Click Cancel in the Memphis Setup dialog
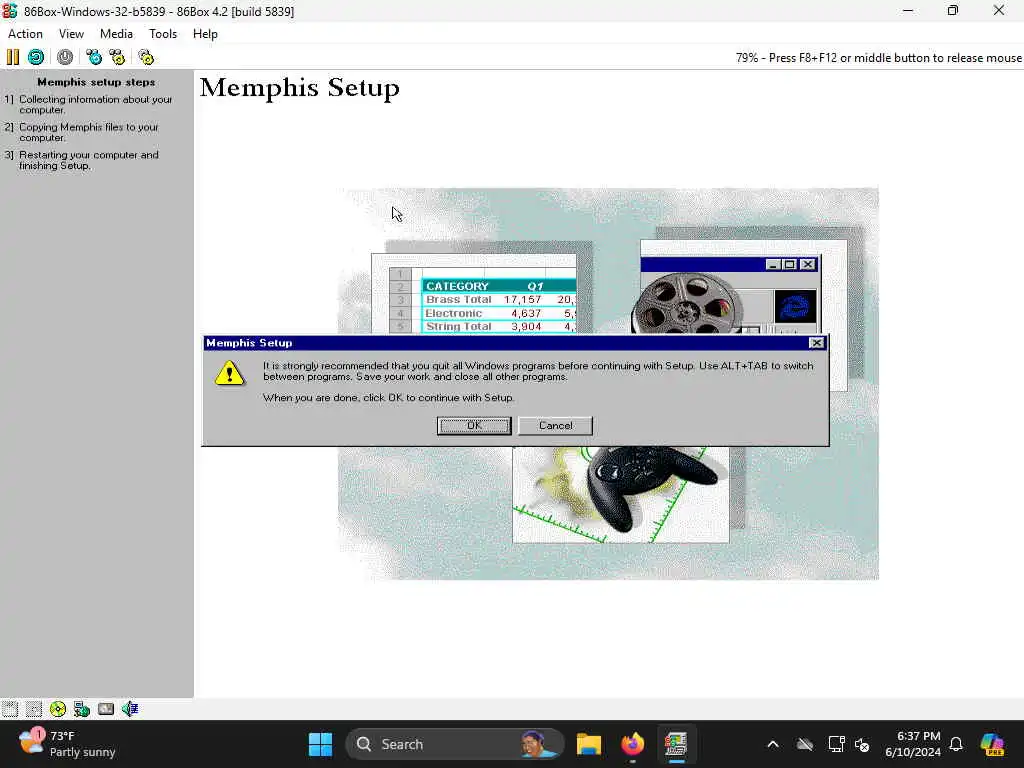This screenshot has width=1024, height=768. tap(555, 426)
